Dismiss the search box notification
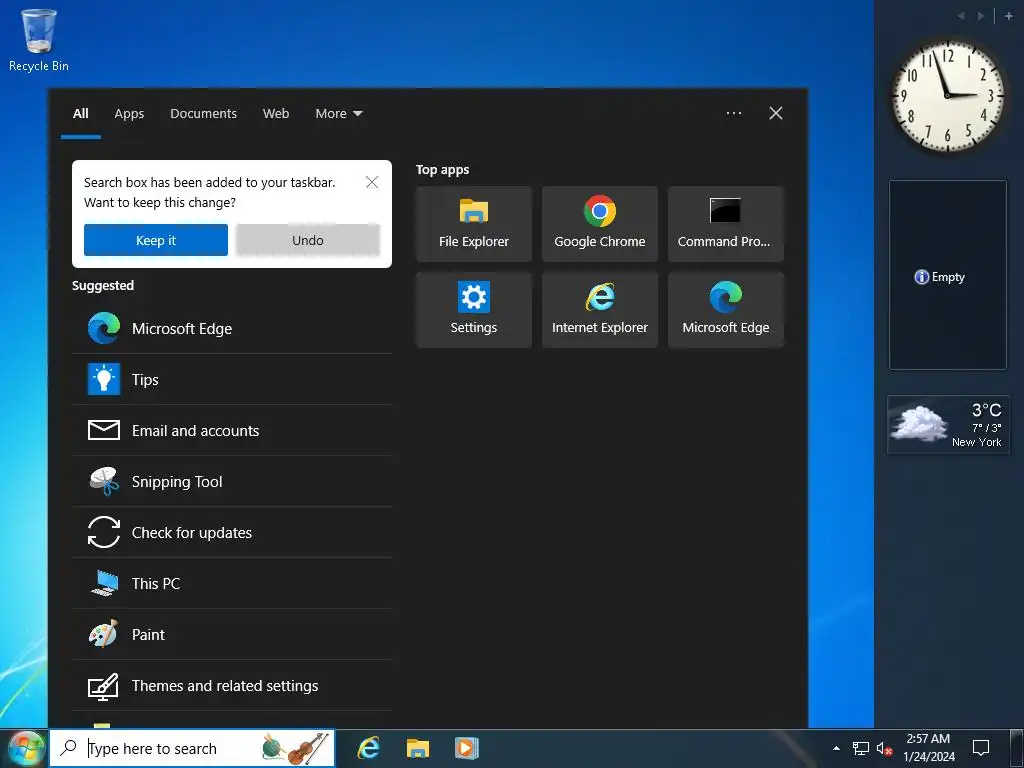This screenshot has height=768, width=1024. point(372,182)
